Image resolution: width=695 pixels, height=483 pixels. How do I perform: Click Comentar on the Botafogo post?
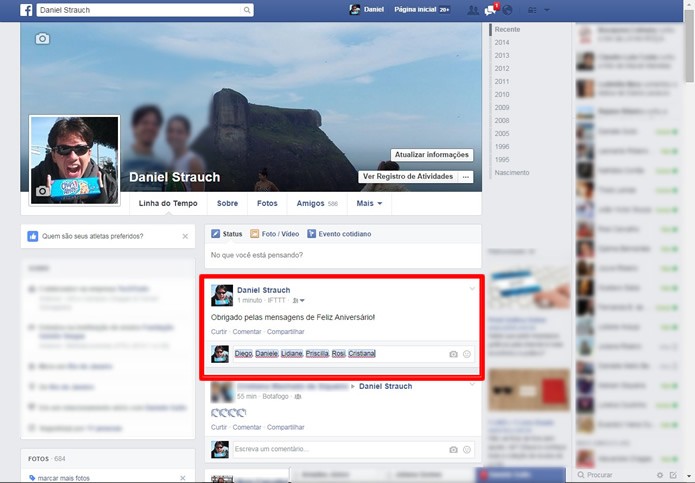247,427
